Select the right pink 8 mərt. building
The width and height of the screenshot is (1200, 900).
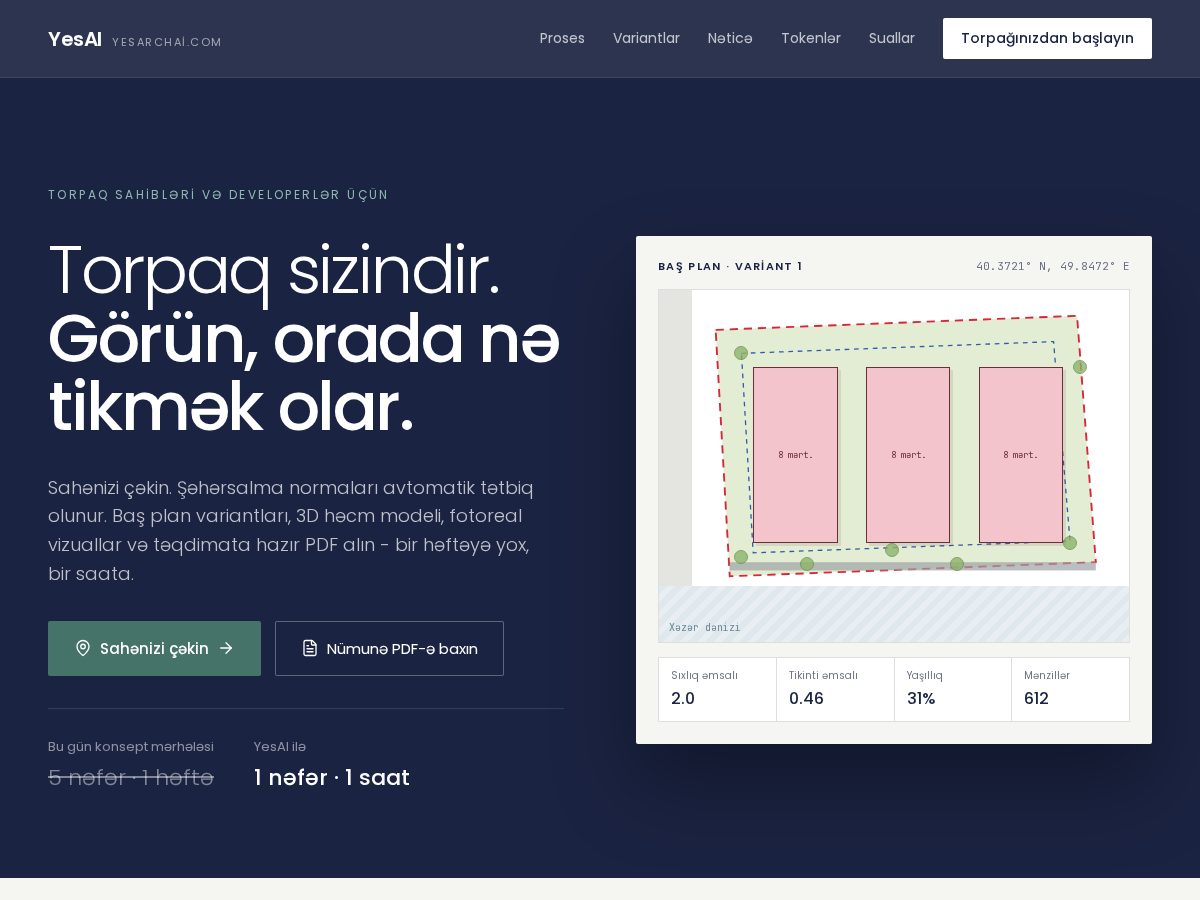pos(1021,455)
